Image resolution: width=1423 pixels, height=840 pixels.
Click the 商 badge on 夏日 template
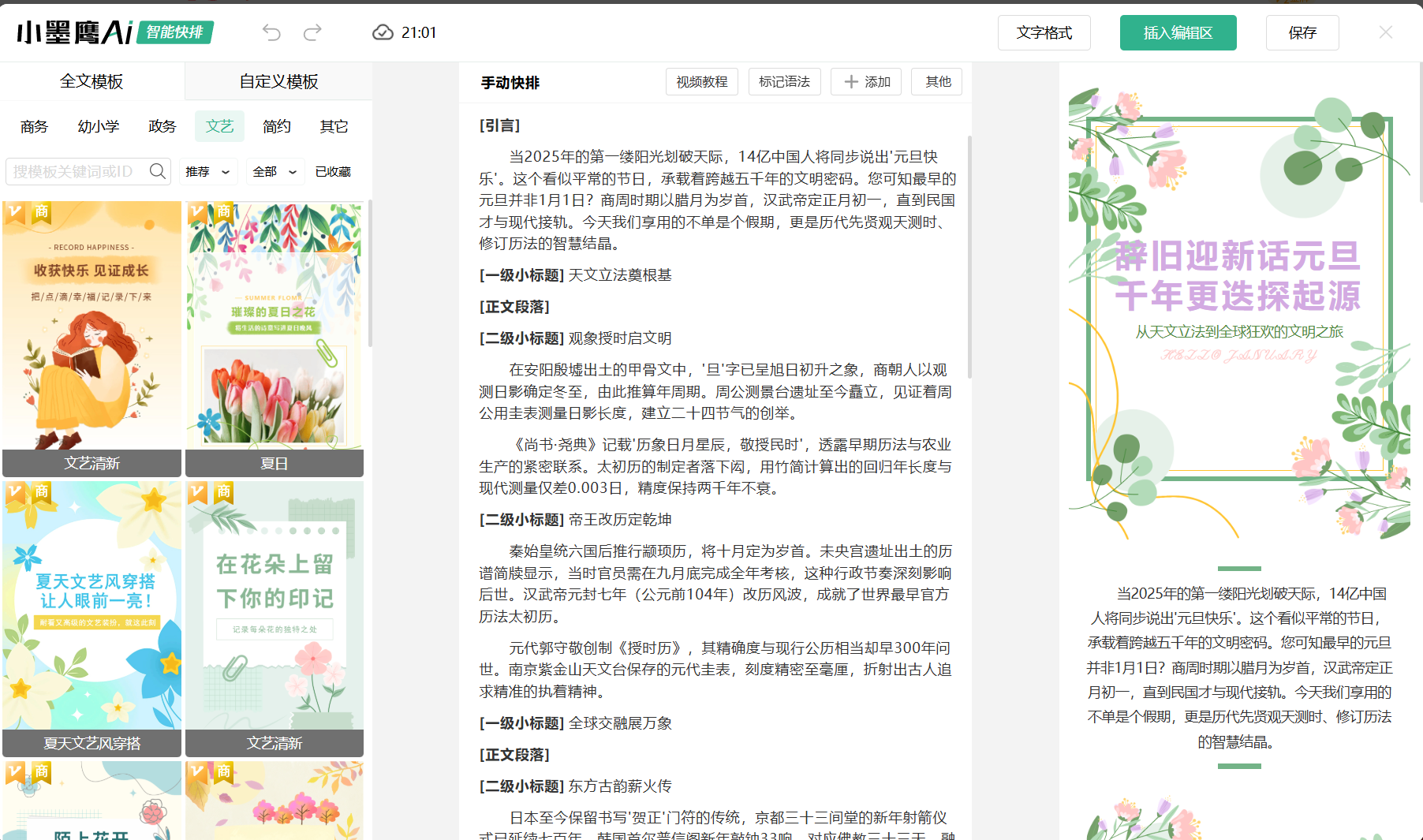224,212
